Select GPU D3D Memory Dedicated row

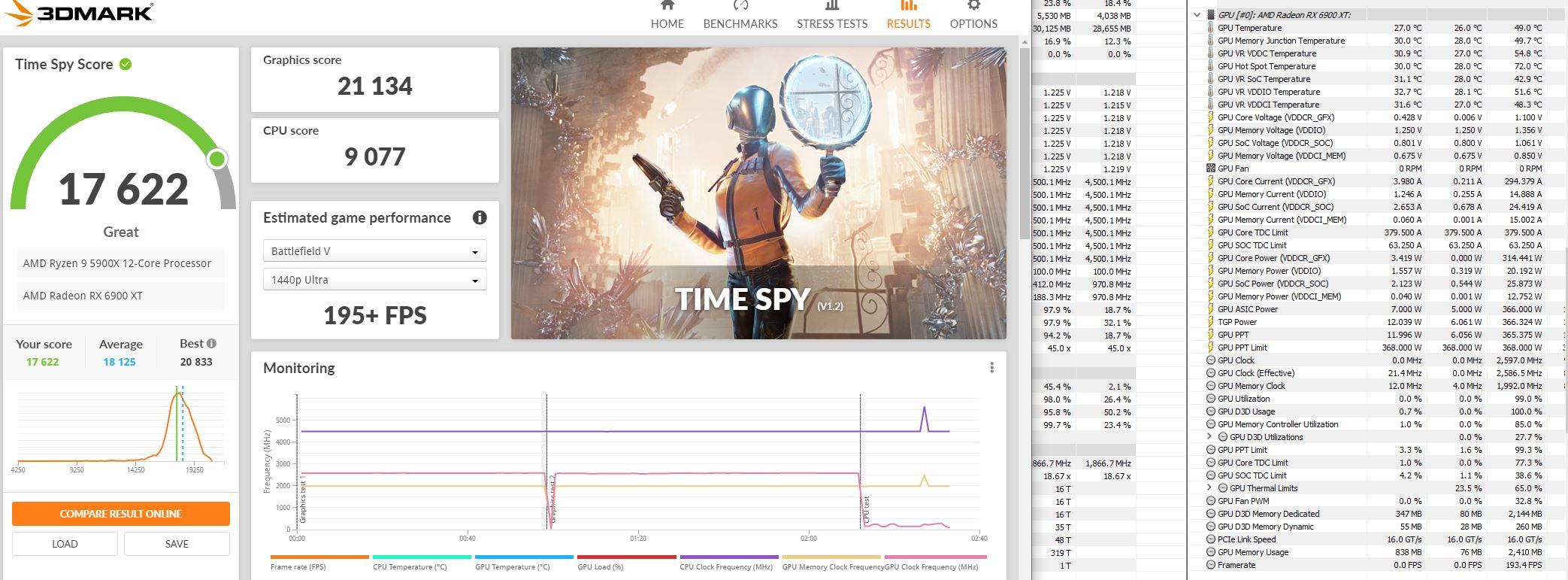point(1378,513)
